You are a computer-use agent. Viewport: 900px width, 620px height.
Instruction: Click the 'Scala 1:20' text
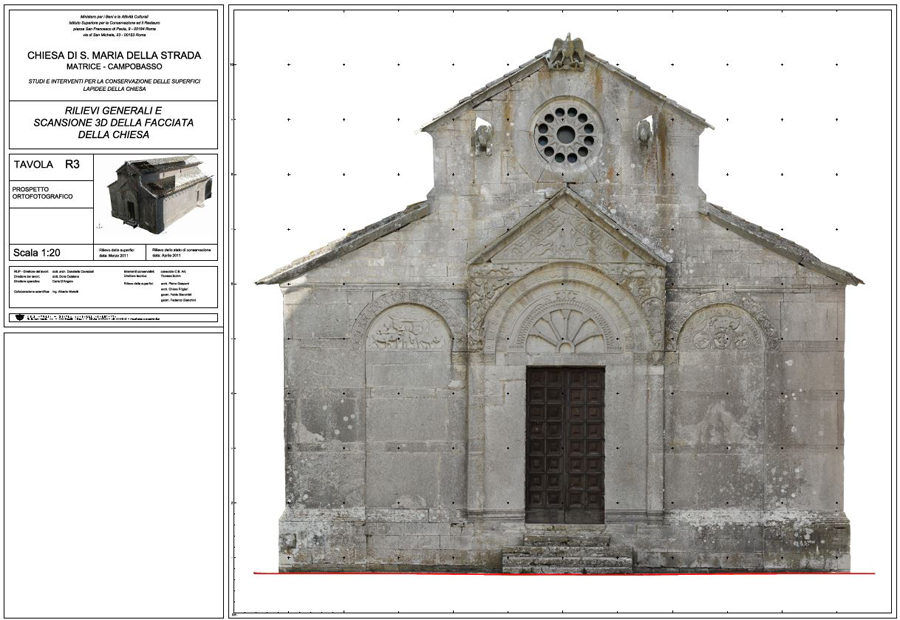coord(37,253)
